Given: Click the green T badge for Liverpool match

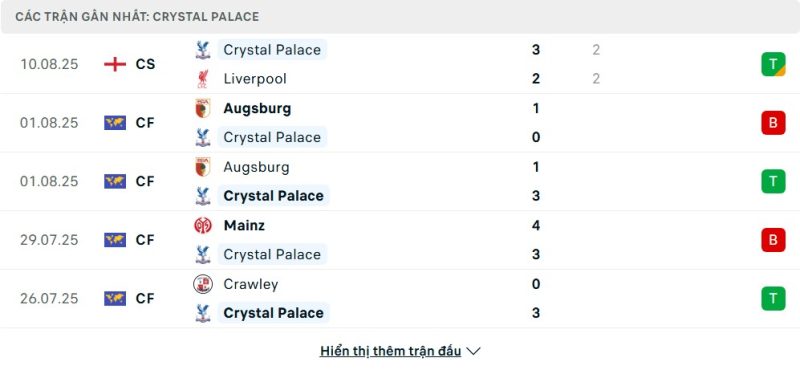Looking at the screenshot, I should (x=773, y=64).
